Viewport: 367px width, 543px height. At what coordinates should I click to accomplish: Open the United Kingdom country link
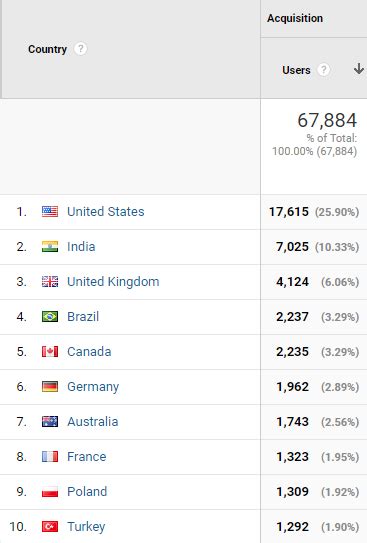pos(113,282)
